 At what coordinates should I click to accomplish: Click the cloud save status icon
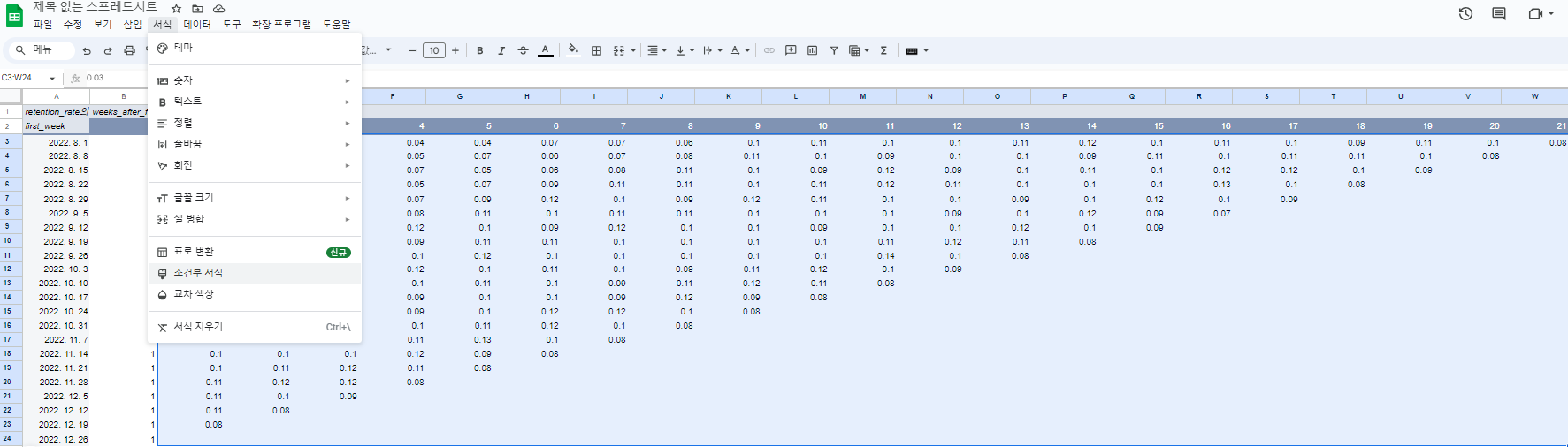[x=218, y=8]
